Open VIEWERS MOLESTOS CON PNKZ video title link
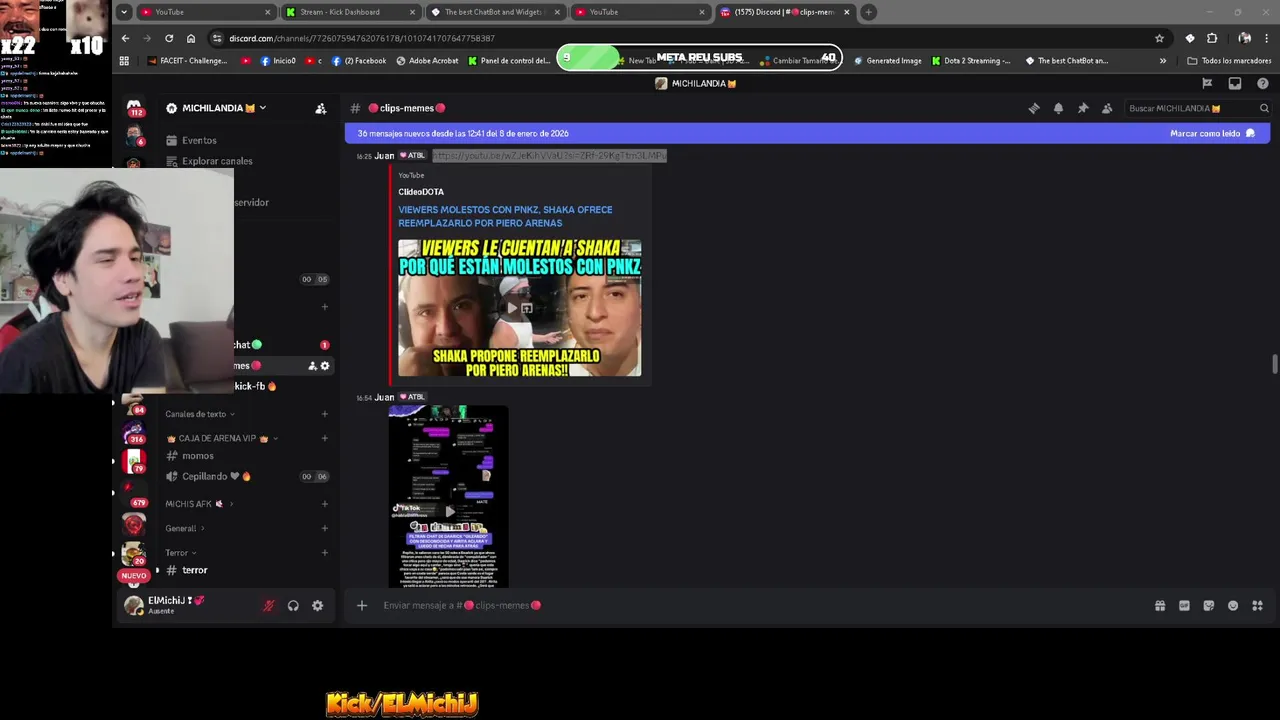Screen dimensions: 1280x720 [505, 216]
